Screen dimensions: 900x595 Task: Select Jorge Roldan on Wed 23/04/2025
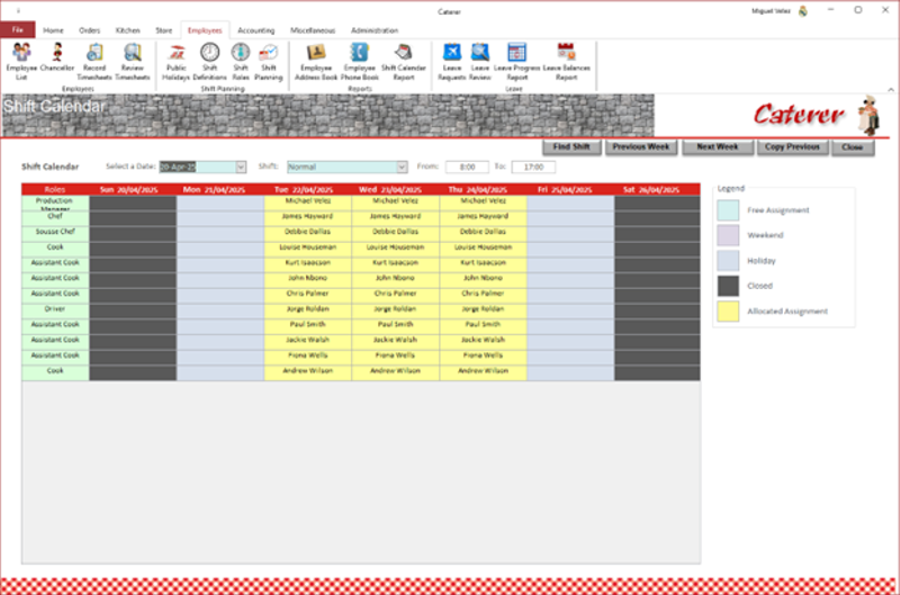395,311
